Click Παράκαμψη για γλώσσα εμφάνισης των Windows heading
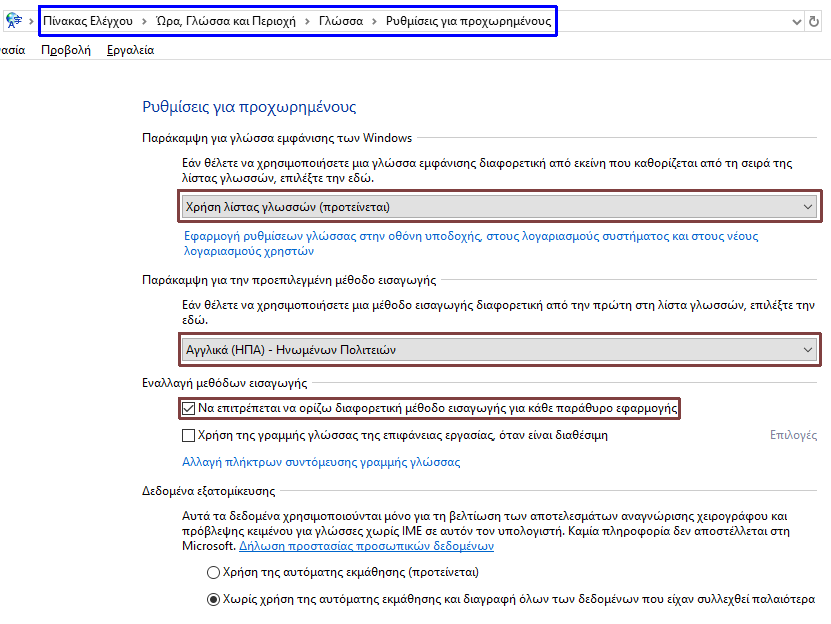 click(277, 138)
